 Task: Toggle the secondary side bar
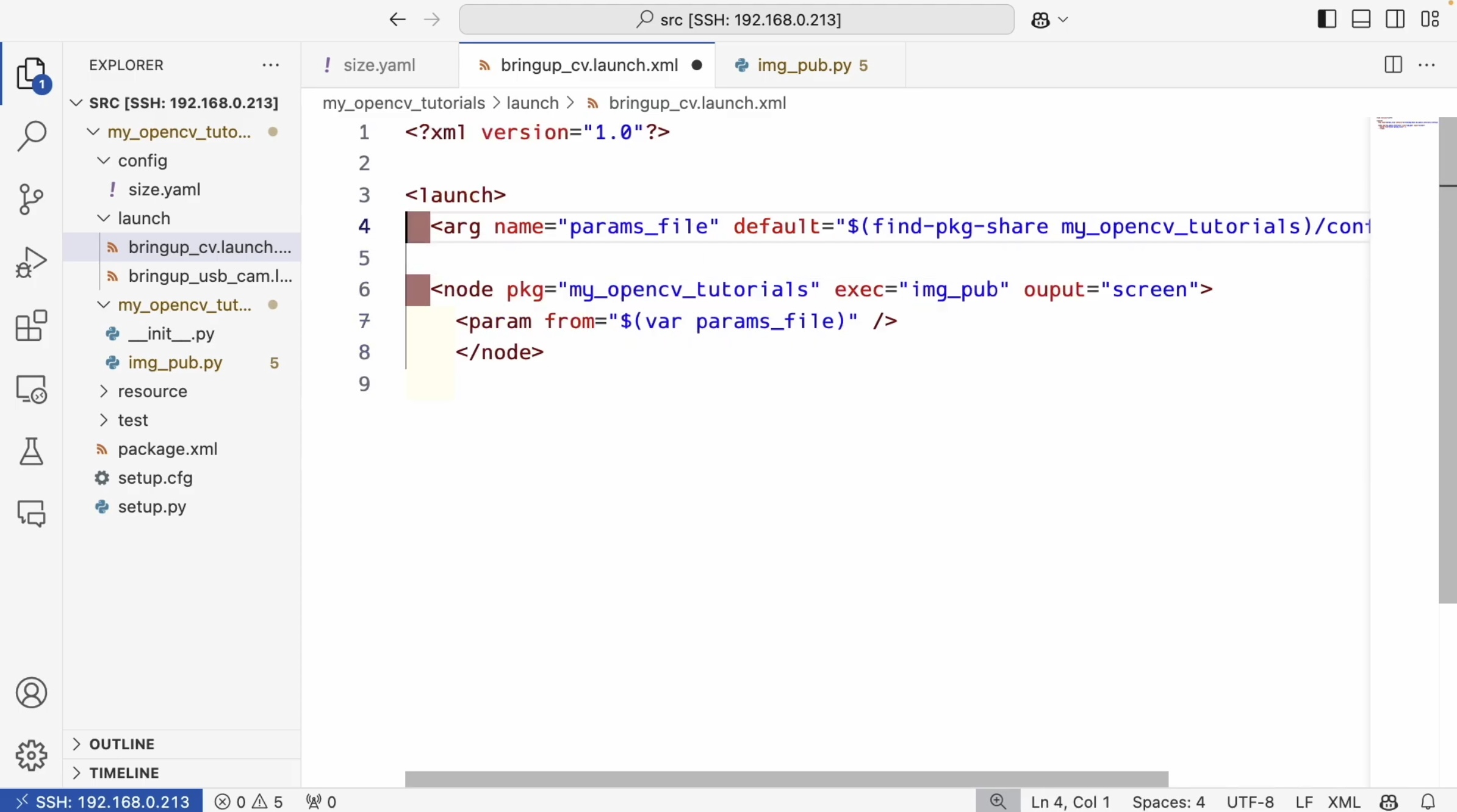pos(1395,20)
